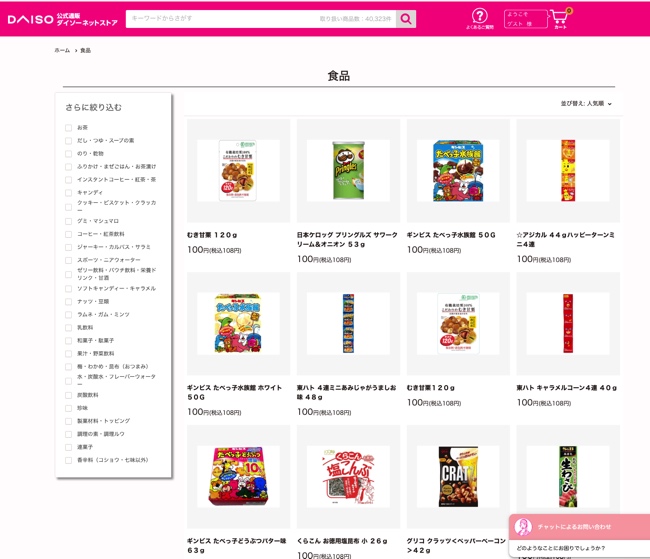Screen dimensions: 650x559
Task: Expand the 並び替え: 人気順 sort dropdown
Action: [586, 103]
